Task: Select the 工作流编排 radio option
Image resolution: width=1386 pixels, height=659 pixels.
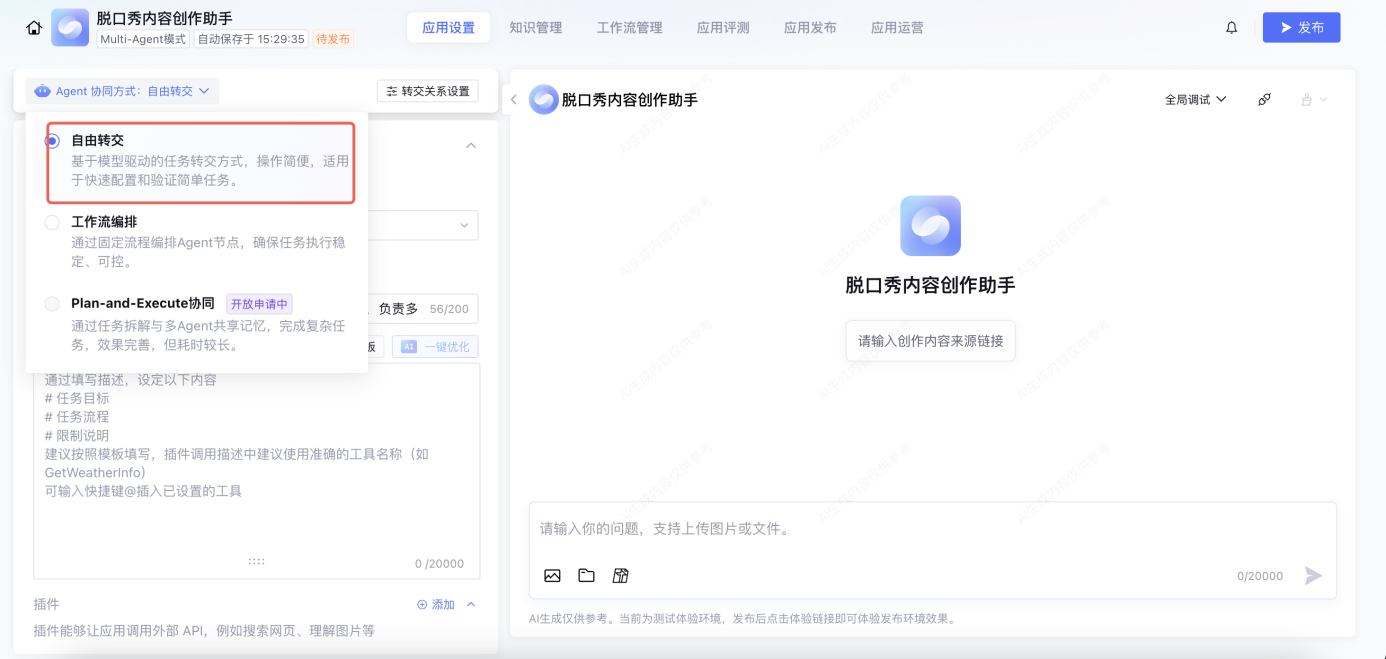Action: click(x=52, y=222)
